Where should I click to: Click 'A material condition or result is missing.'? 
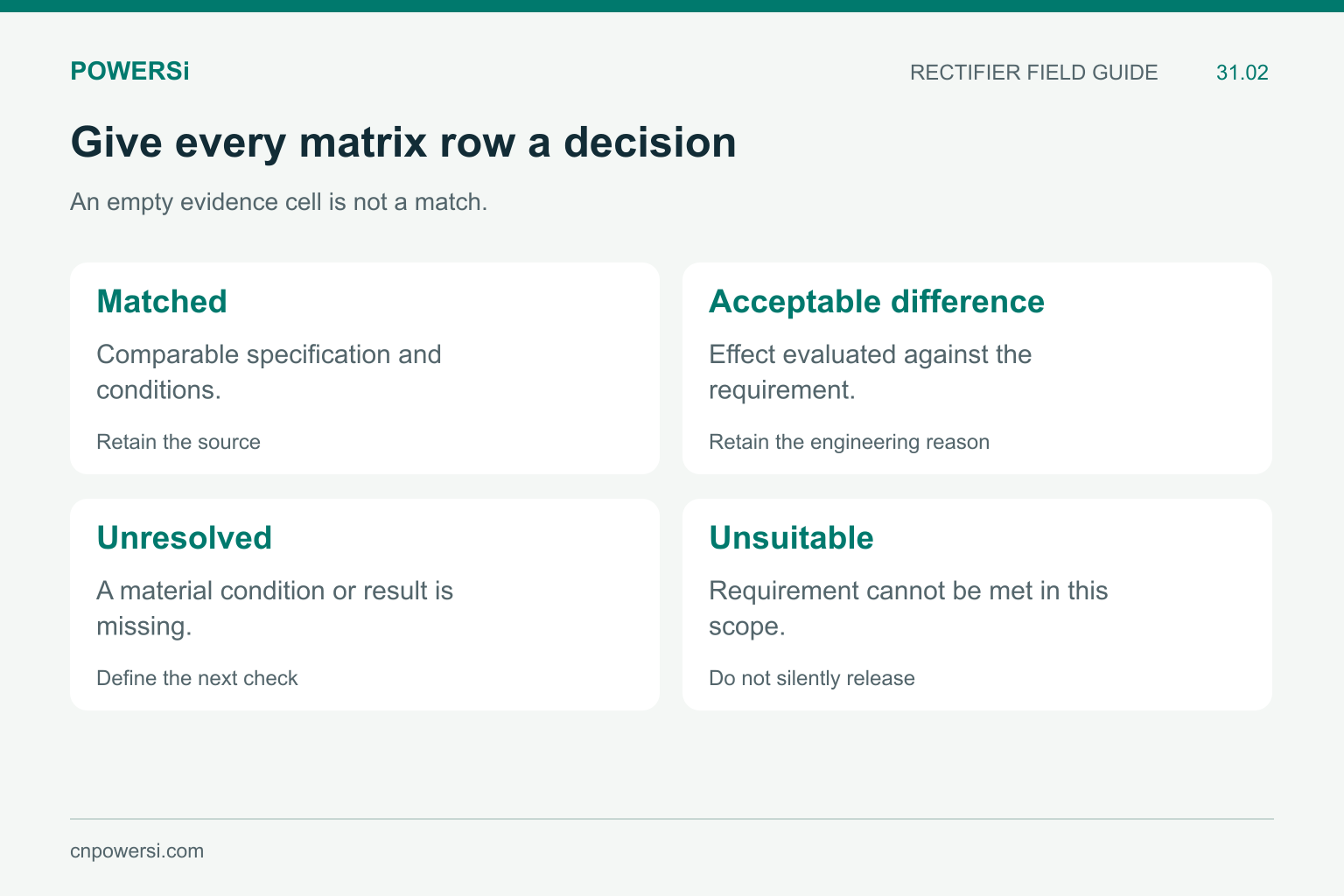tap(275, 608)
